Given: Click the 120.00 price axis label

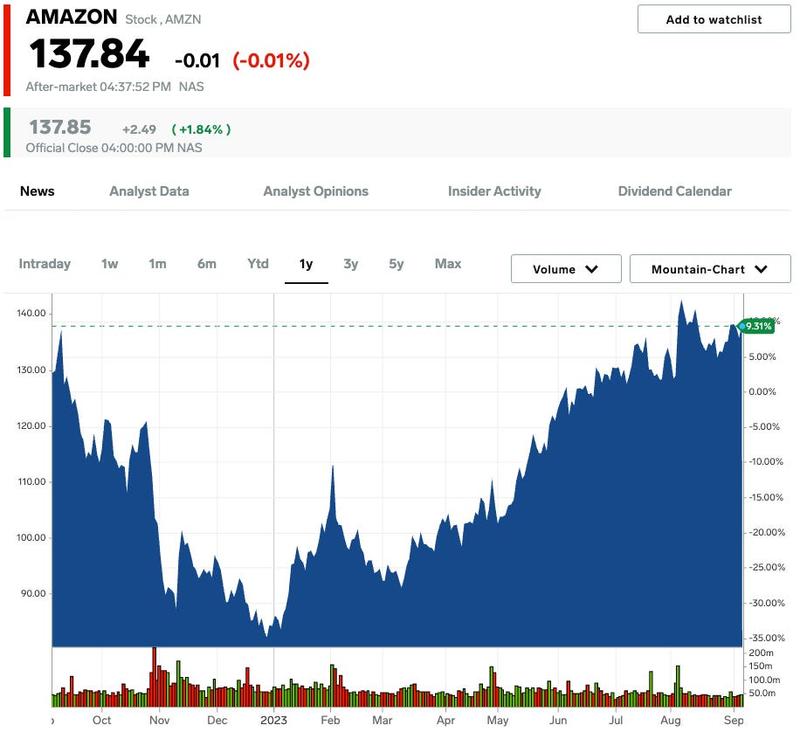Looking at the screenshot, I should click(x=31, y=426).
